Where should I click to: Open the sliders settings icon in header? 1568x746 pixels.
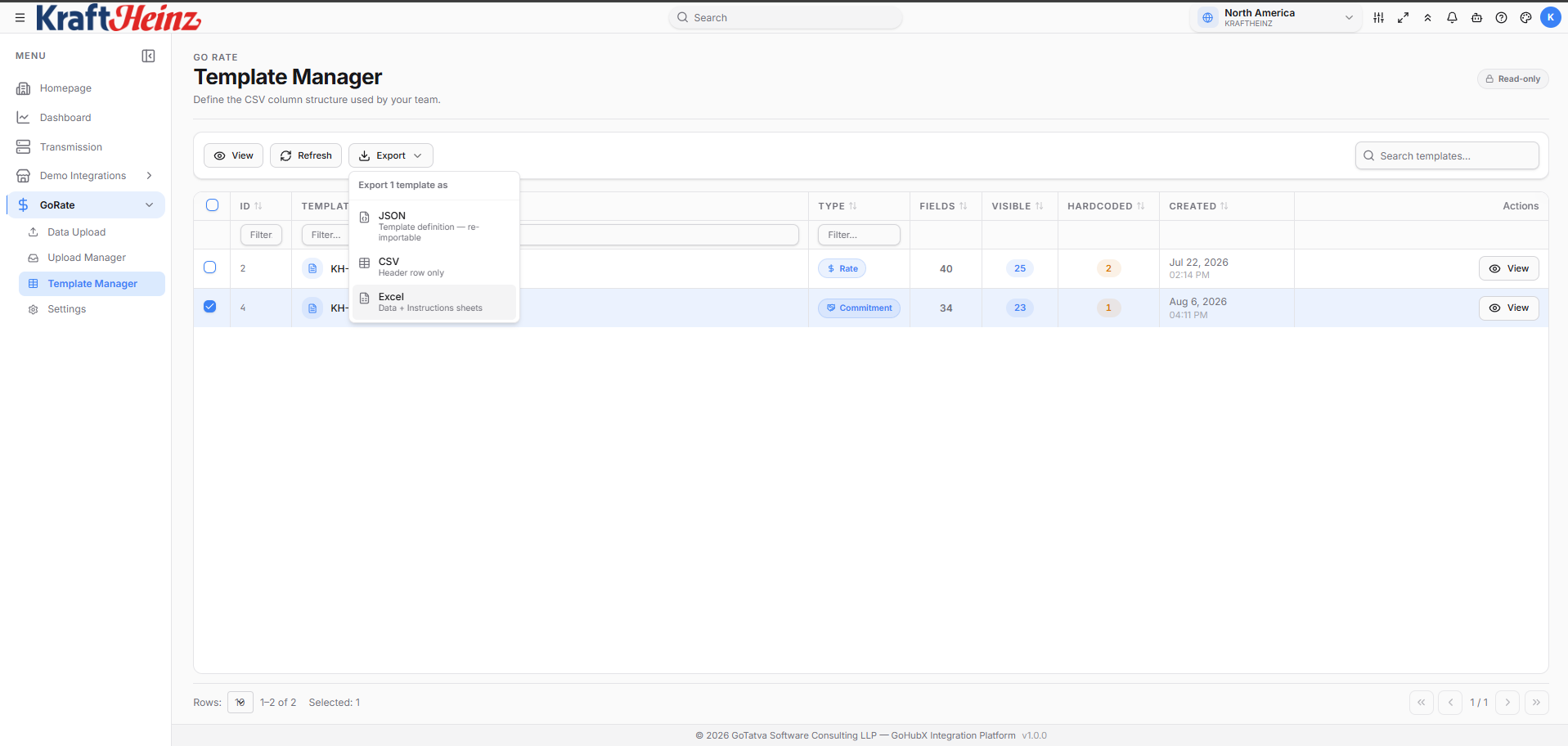[1378, 17]
